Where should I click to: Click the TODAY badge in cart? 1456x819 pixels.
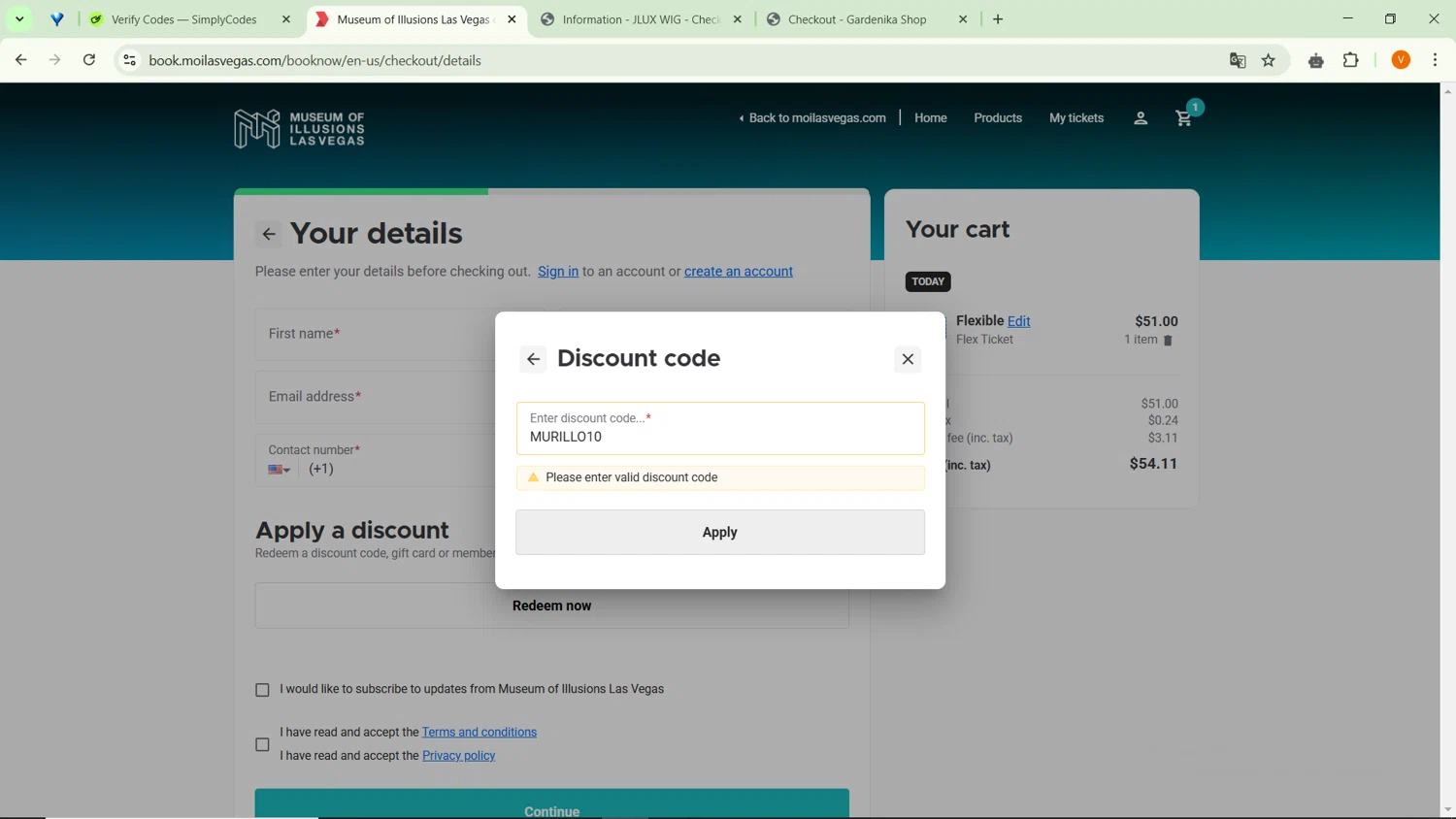click(x=928, y=281)
